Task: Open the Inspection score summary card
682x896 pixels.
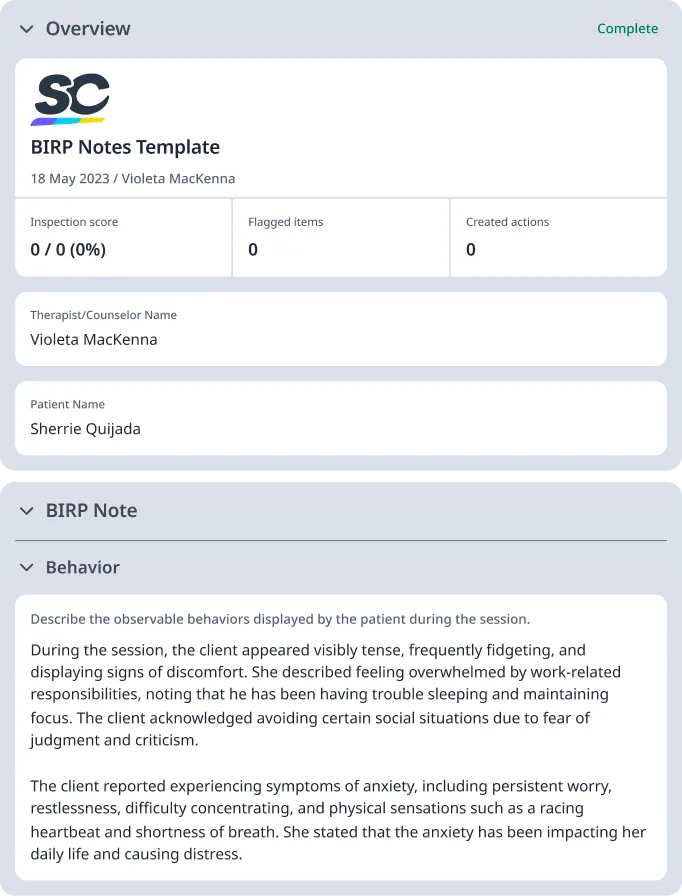Action: click(120, 237)
